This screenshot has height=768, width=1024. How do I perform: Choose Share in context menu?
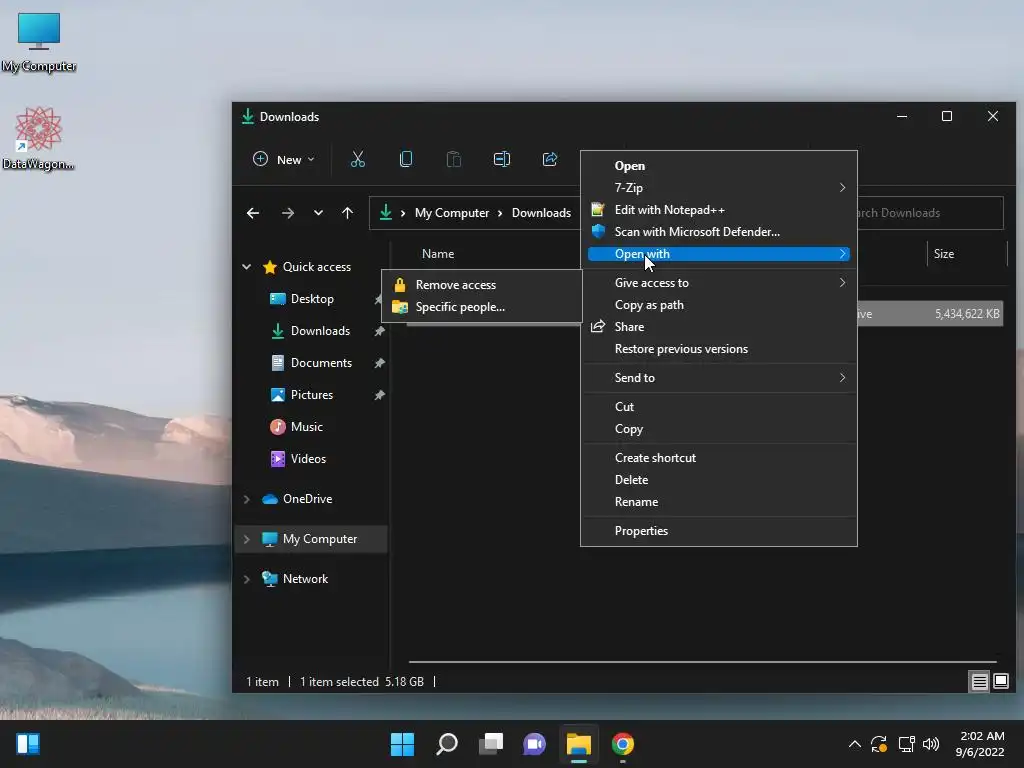click(x=718, y=327)
